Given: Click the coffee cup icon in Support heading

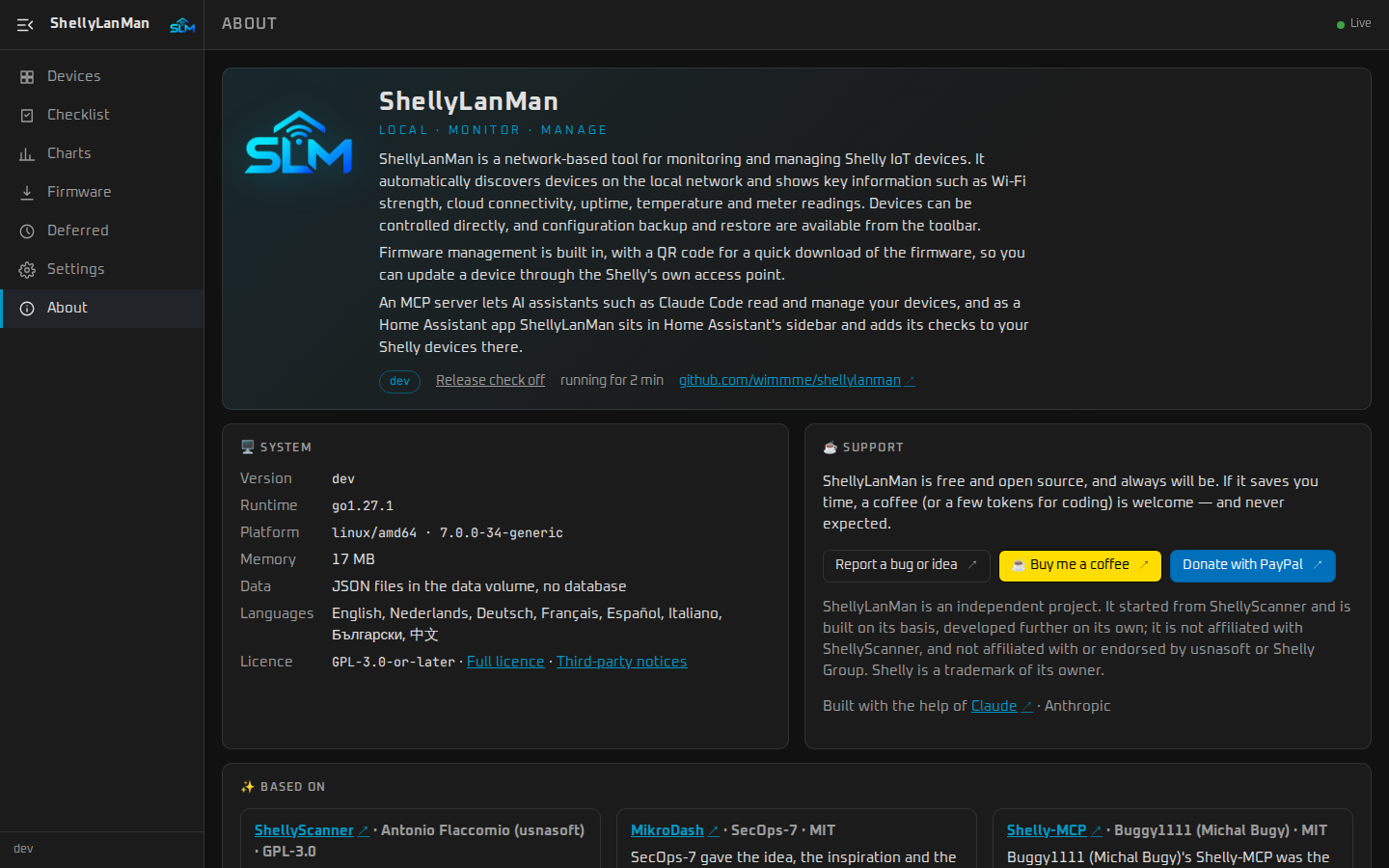Looking at the screenshot, I should click(830, 448).
